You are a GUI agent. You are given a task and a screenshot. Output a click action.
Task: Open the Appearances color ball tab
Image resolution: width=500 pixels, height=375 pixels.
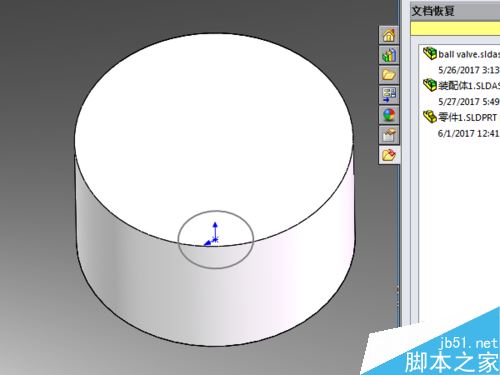pyautogui.click(x=389, y=115)
